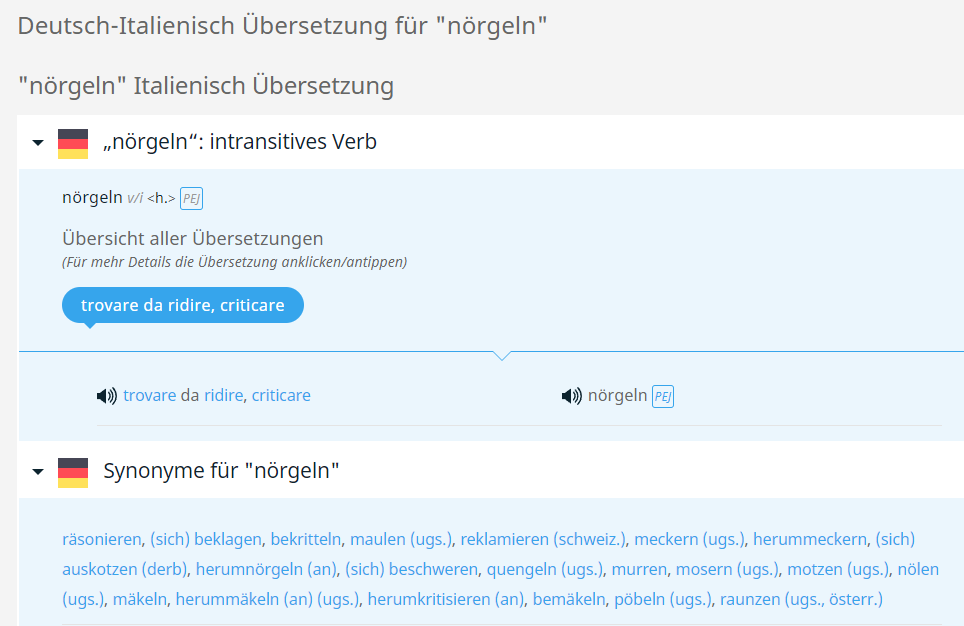Open synonym 'herumkritisieren (an)'

pos(446,599)
